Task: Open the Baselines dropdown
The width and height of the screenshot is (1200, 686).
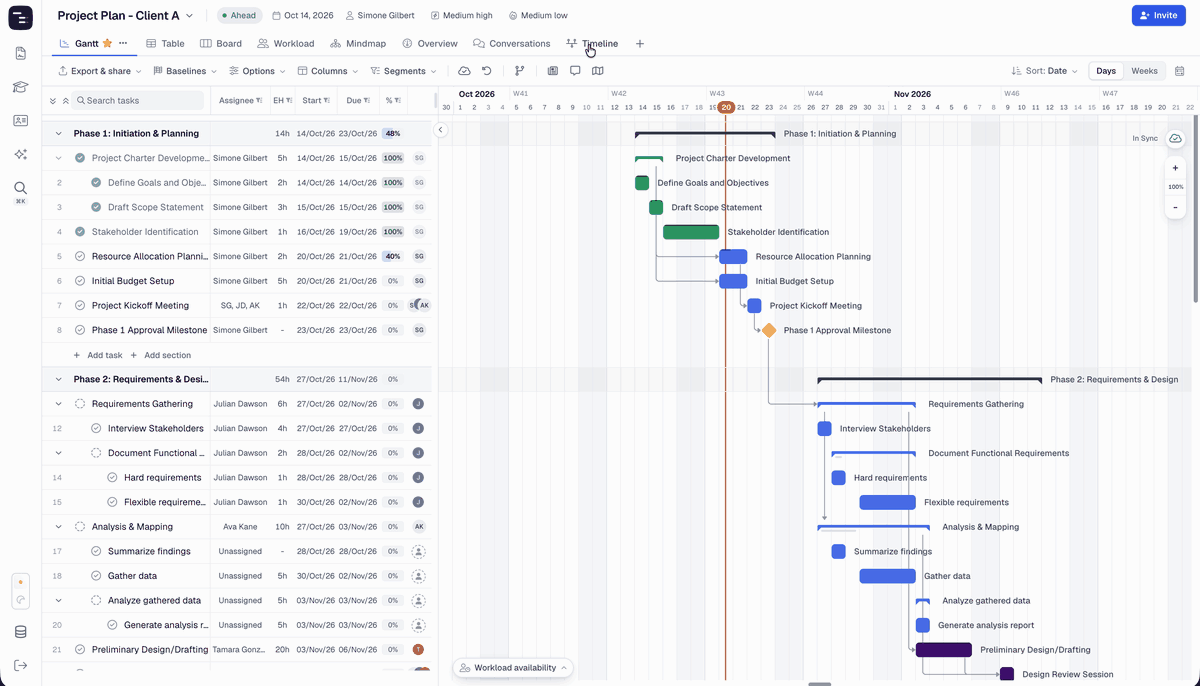Action: coord(186,71)
